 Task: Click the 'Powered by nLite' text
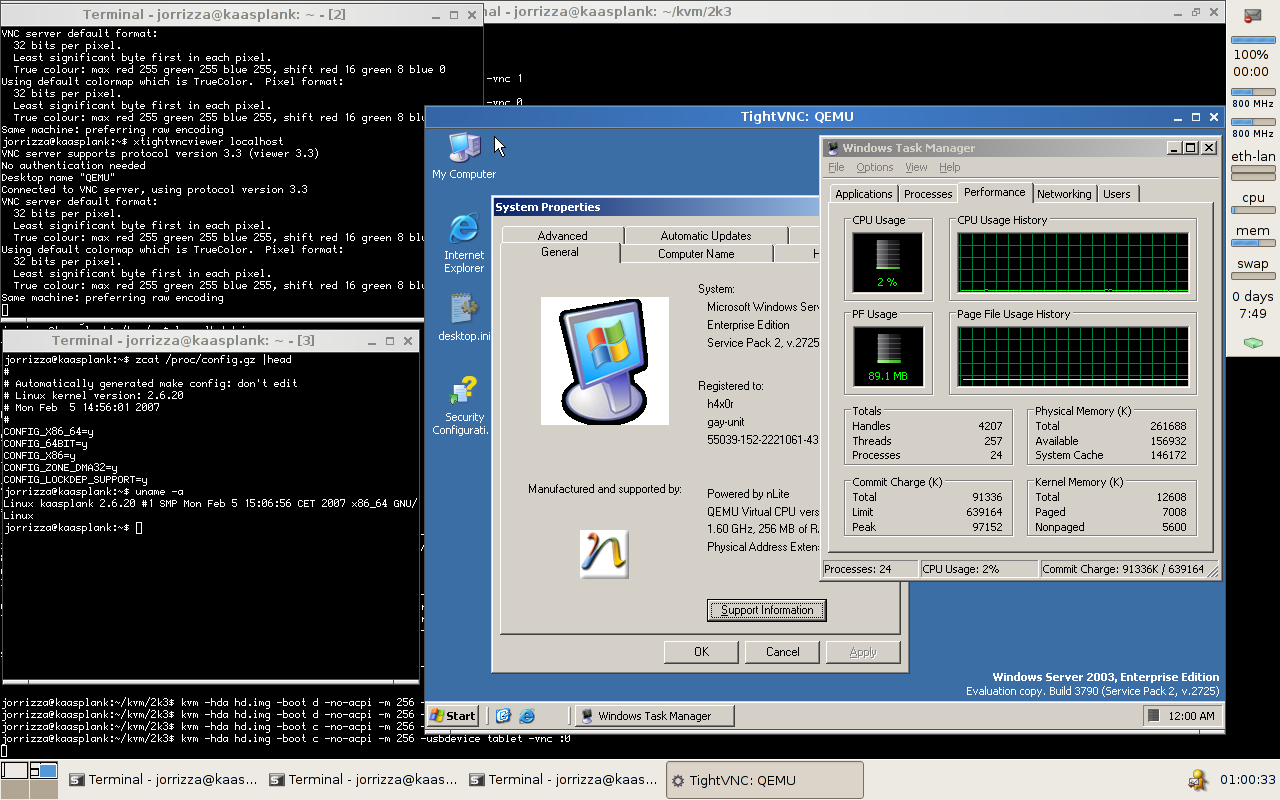tap(749, 494)
